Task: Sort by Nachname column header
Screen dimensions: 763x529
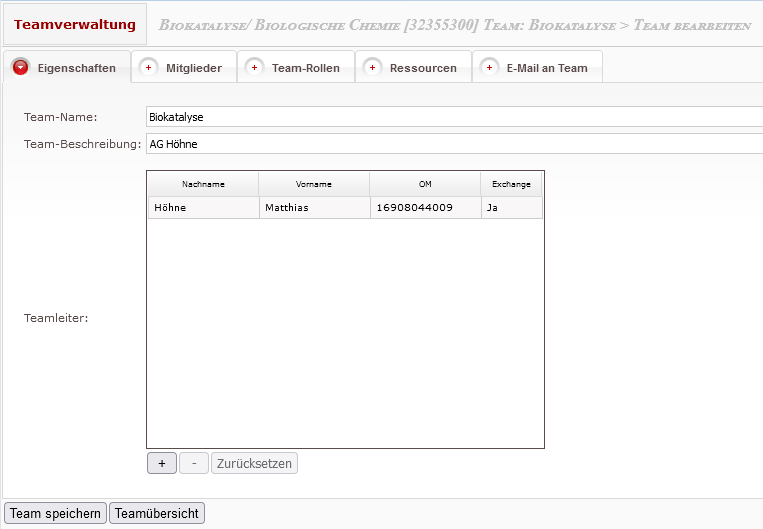Action: tap(203, 184)
